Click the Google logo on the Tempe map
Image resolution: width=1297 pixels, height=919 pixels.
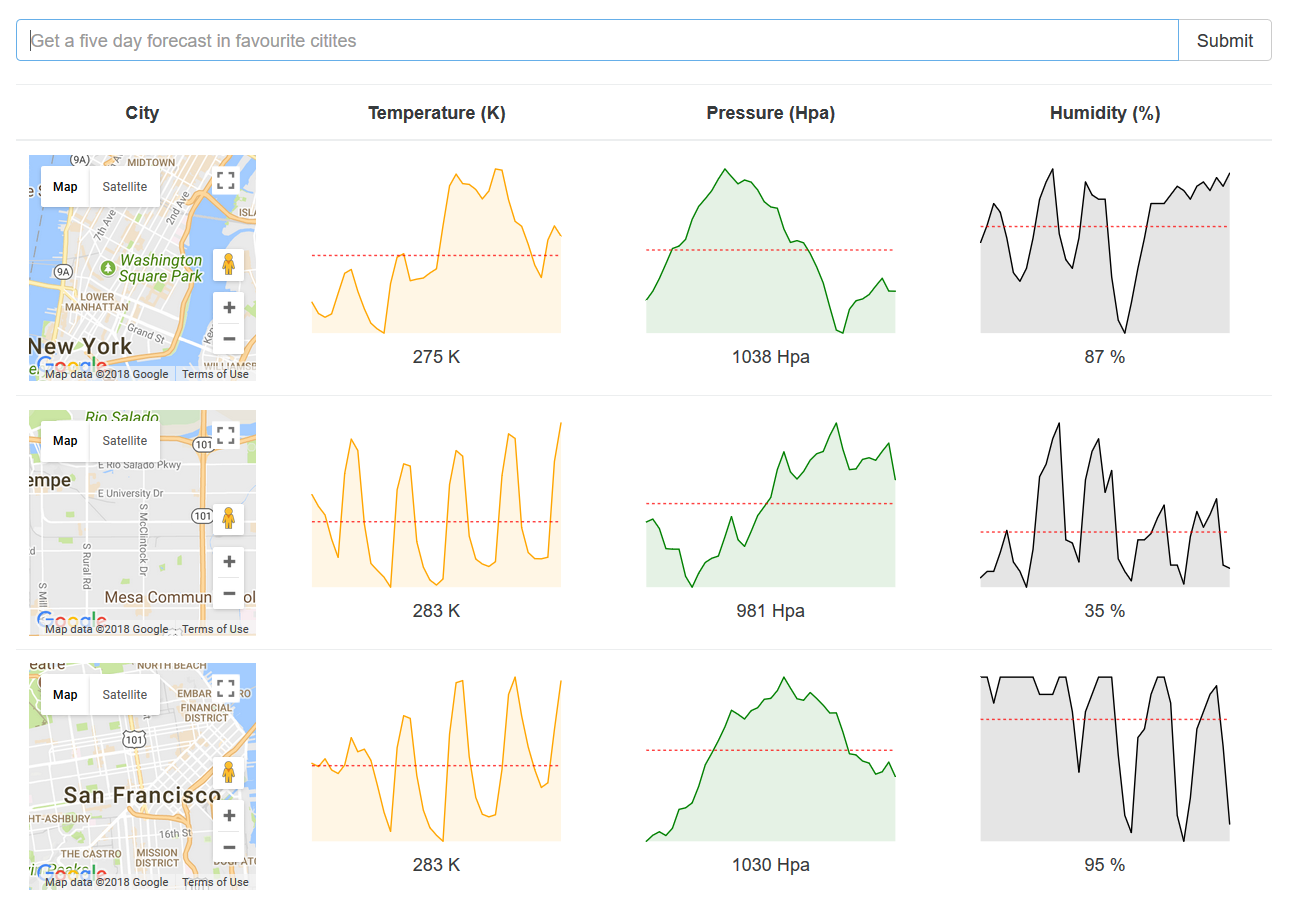click(x=72, y=622)
